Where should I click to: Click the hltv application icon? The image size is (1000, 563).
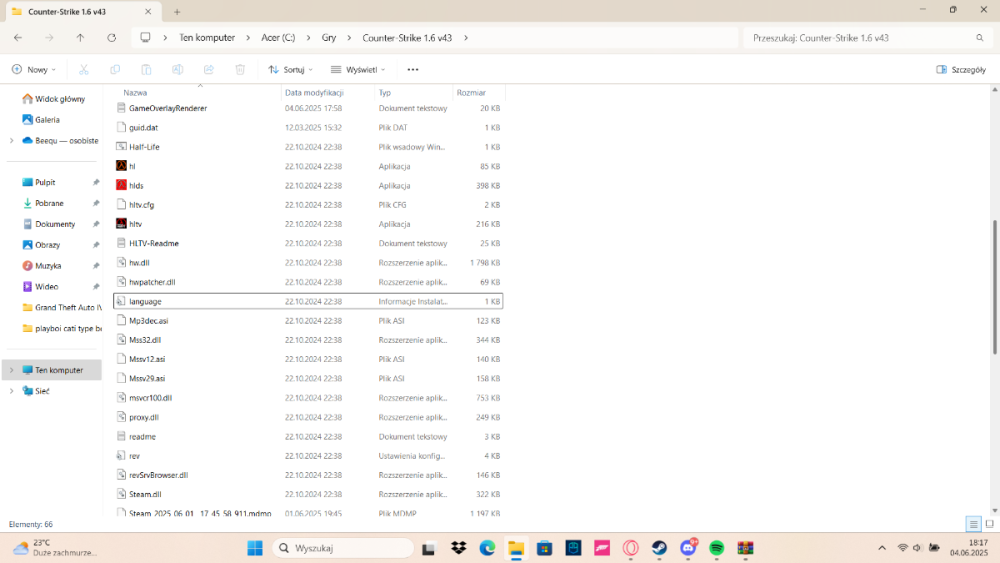point(121,224)
